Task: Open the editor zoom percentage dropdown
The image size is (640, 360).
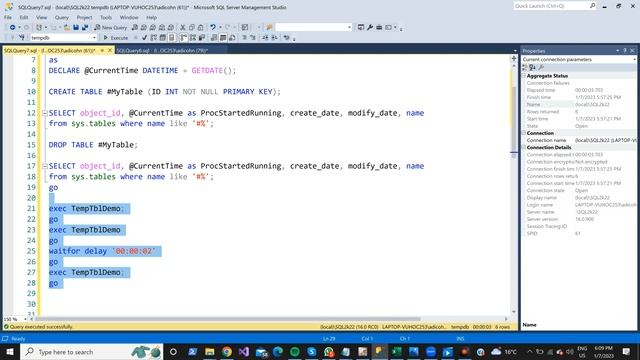Action: coord(25,319)
